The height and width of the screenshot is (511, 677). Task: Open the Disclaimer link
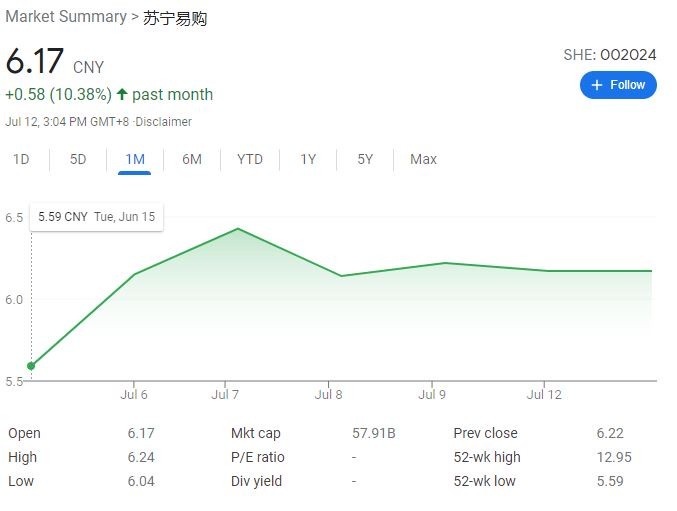(164, 122)
